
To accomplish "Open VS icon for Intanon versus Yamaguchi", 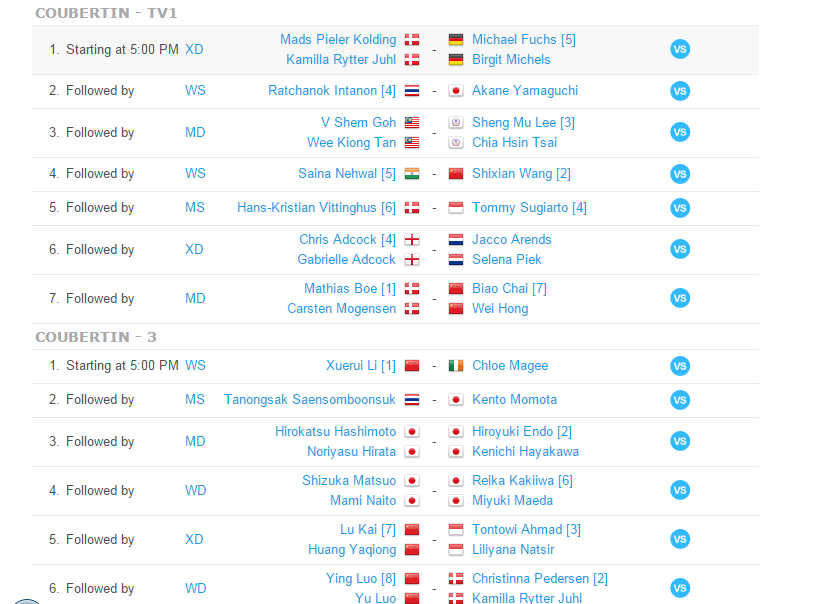I will tap(680, 91).
